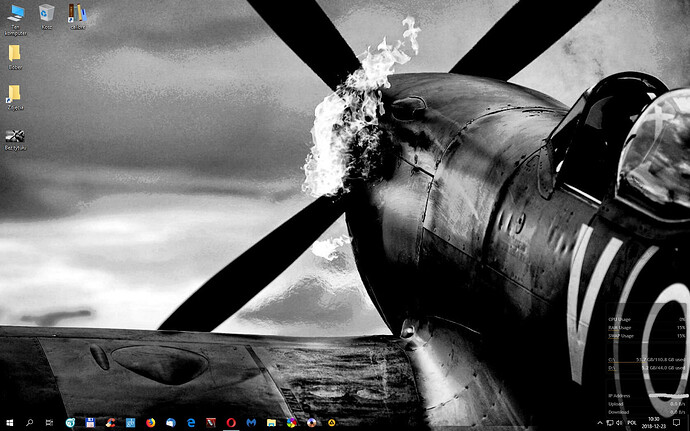Open CCleaner from the taskbar
Screen dimensions: 690x431
pos(111,423)
